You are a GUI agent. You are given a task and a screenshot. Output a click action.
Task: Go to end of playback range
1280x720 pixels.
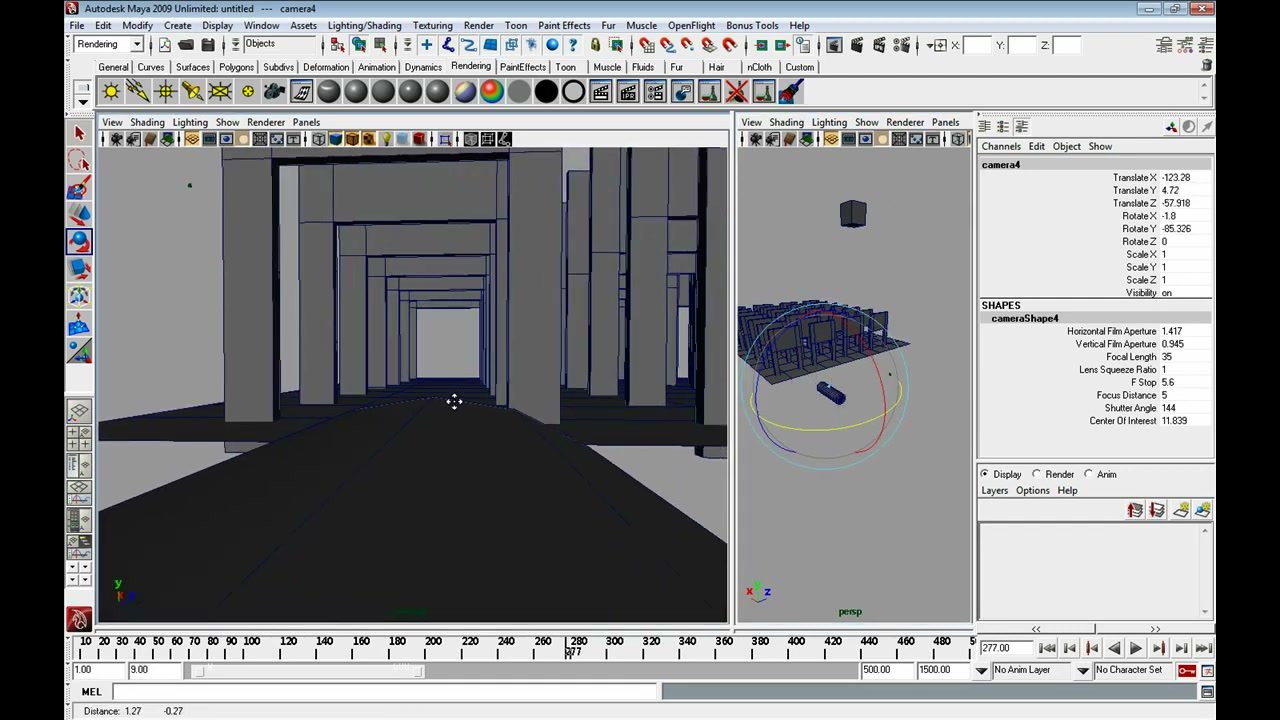click(1203, 649)
